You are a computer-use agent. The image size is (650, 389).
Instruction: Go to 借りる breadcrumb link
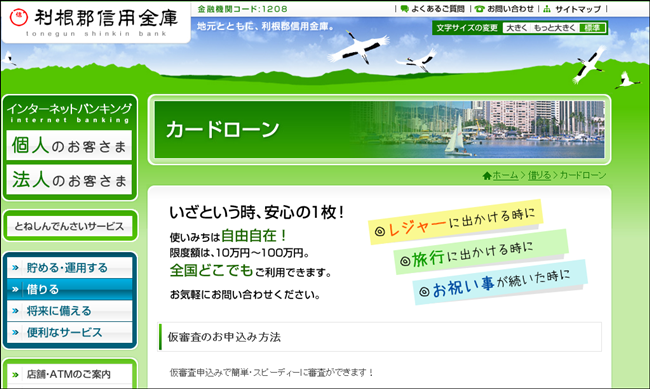[539, 175]
